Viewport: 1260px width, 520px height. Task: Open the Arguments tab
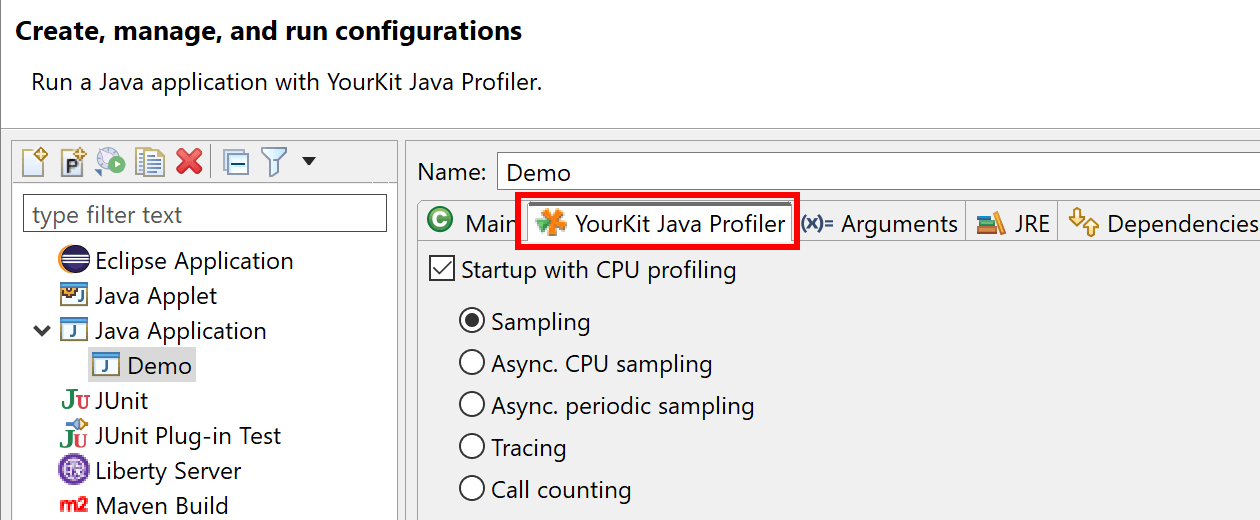[x=880, y=223]
